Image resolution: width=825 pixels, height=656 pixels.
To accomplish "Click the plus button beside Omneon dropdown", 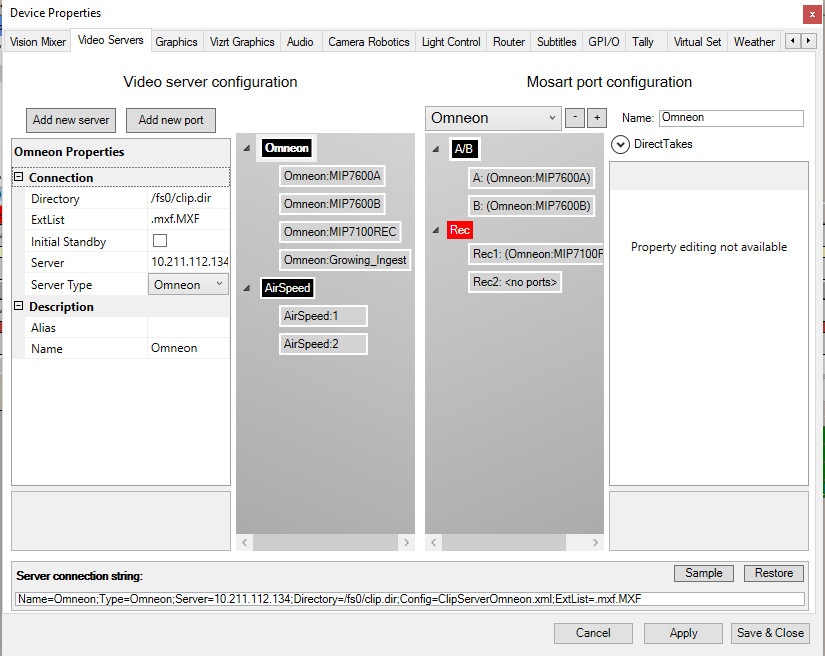I will [x=597, y=118].
